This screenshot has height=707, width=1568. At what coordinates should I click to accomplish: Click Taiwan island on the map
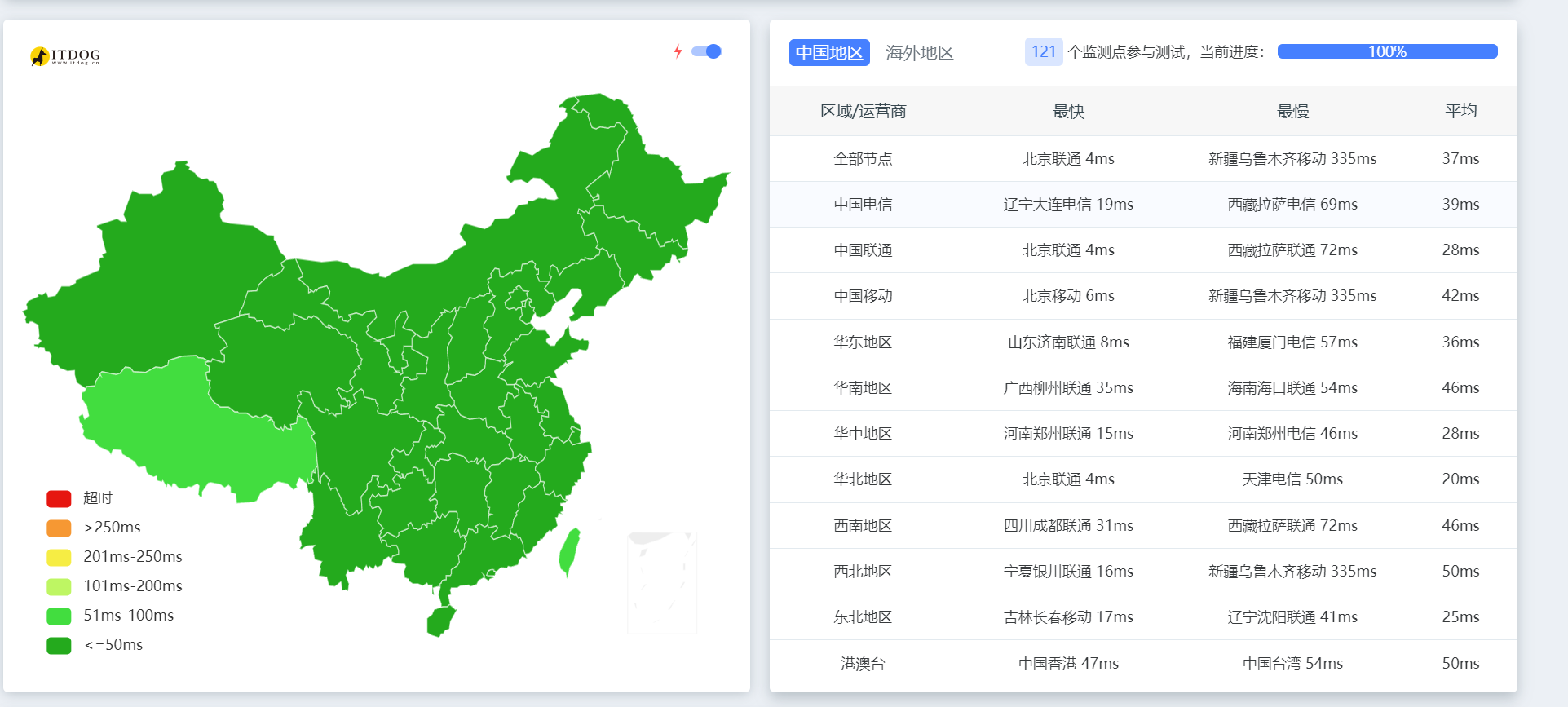pos(570,551)
